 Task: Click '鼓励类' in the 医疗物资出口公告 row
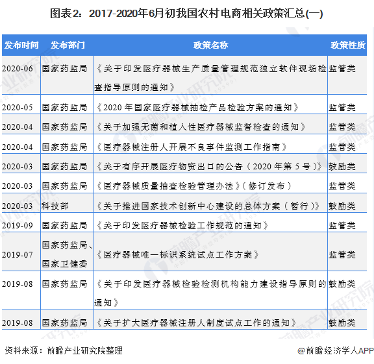(342, 166)
